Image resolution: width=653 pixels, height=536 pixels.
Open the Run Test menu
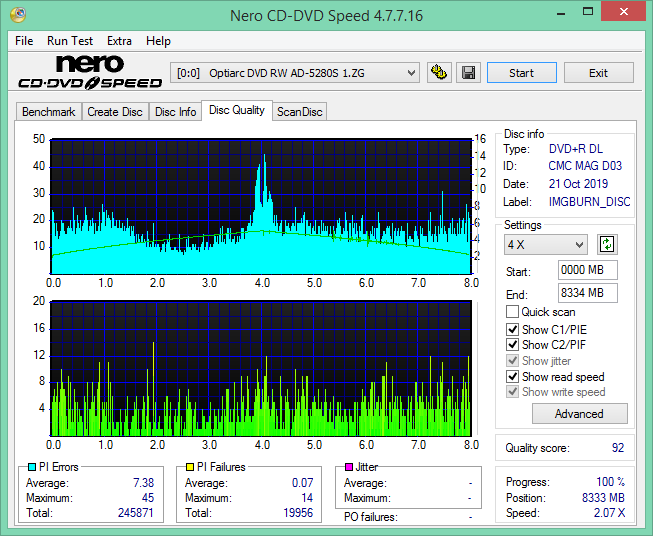(70, 41)
